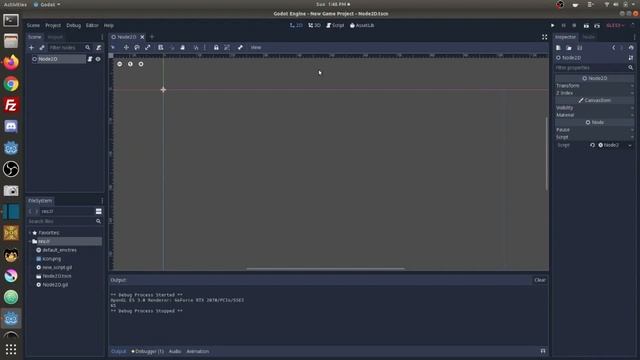Toggle smart snapping in the viewport toolbar
This screenshot has height=360, width=640.
click(196, 48)
